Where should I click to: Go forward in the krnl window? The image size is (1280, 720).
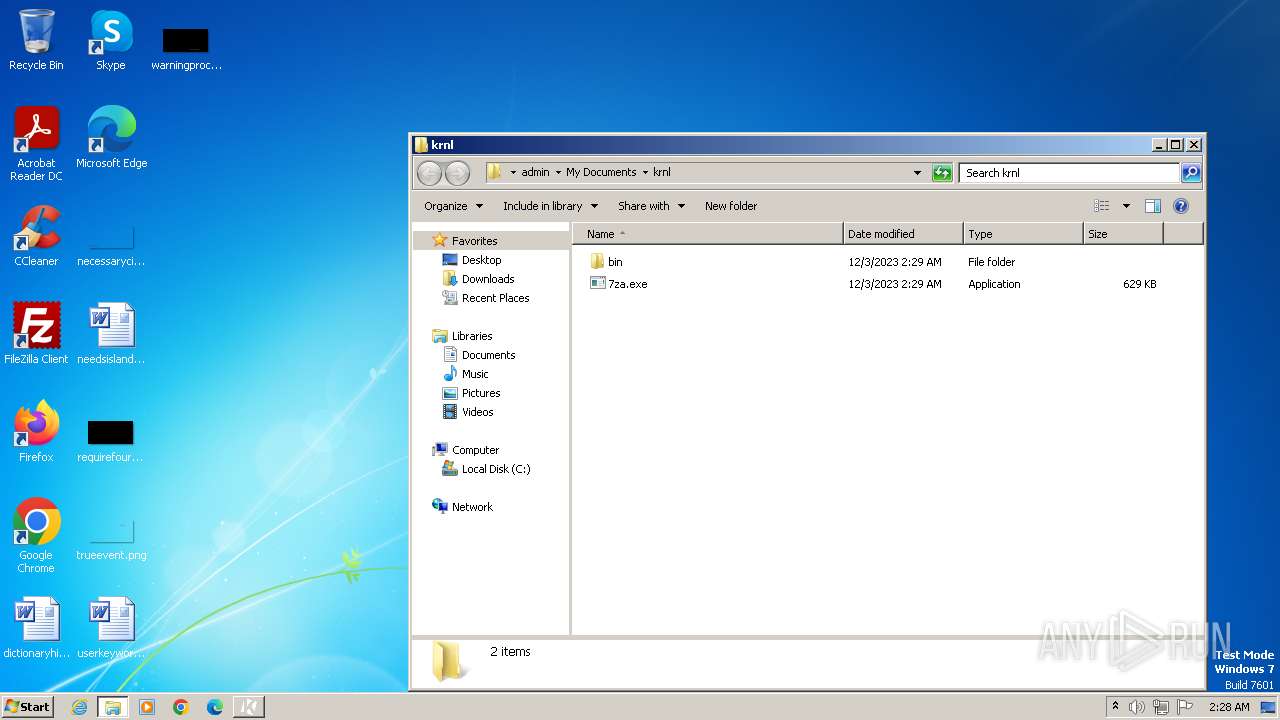(x=457, y=173)
